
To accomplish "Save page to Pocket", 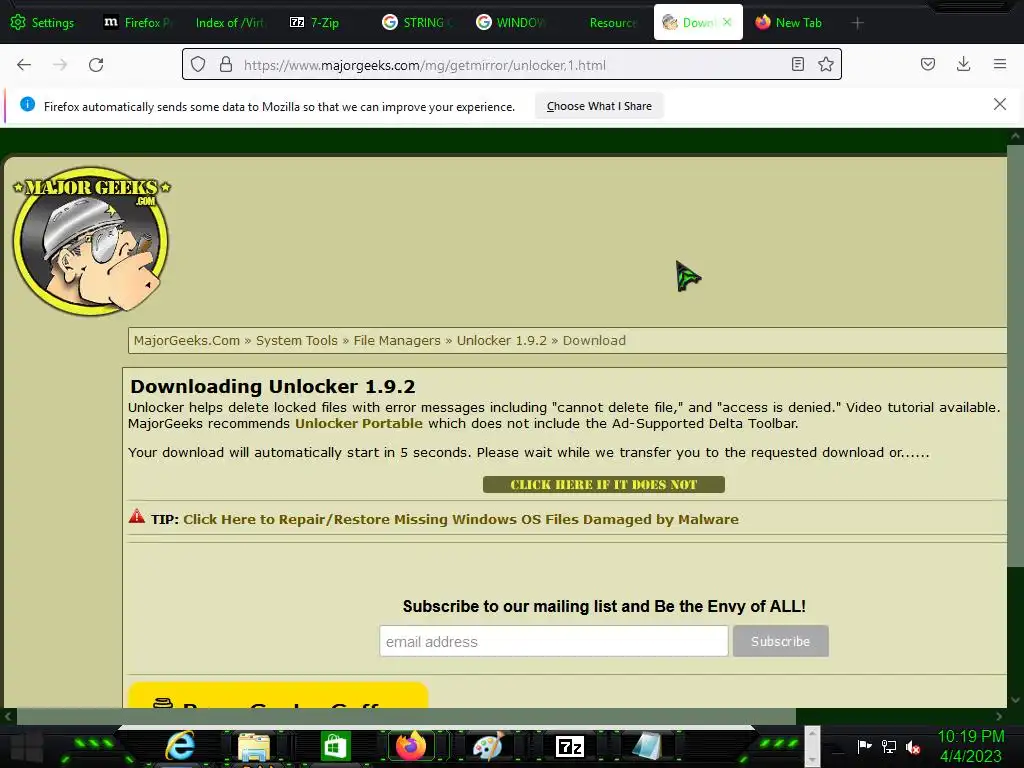I will (x=927, y=64).
